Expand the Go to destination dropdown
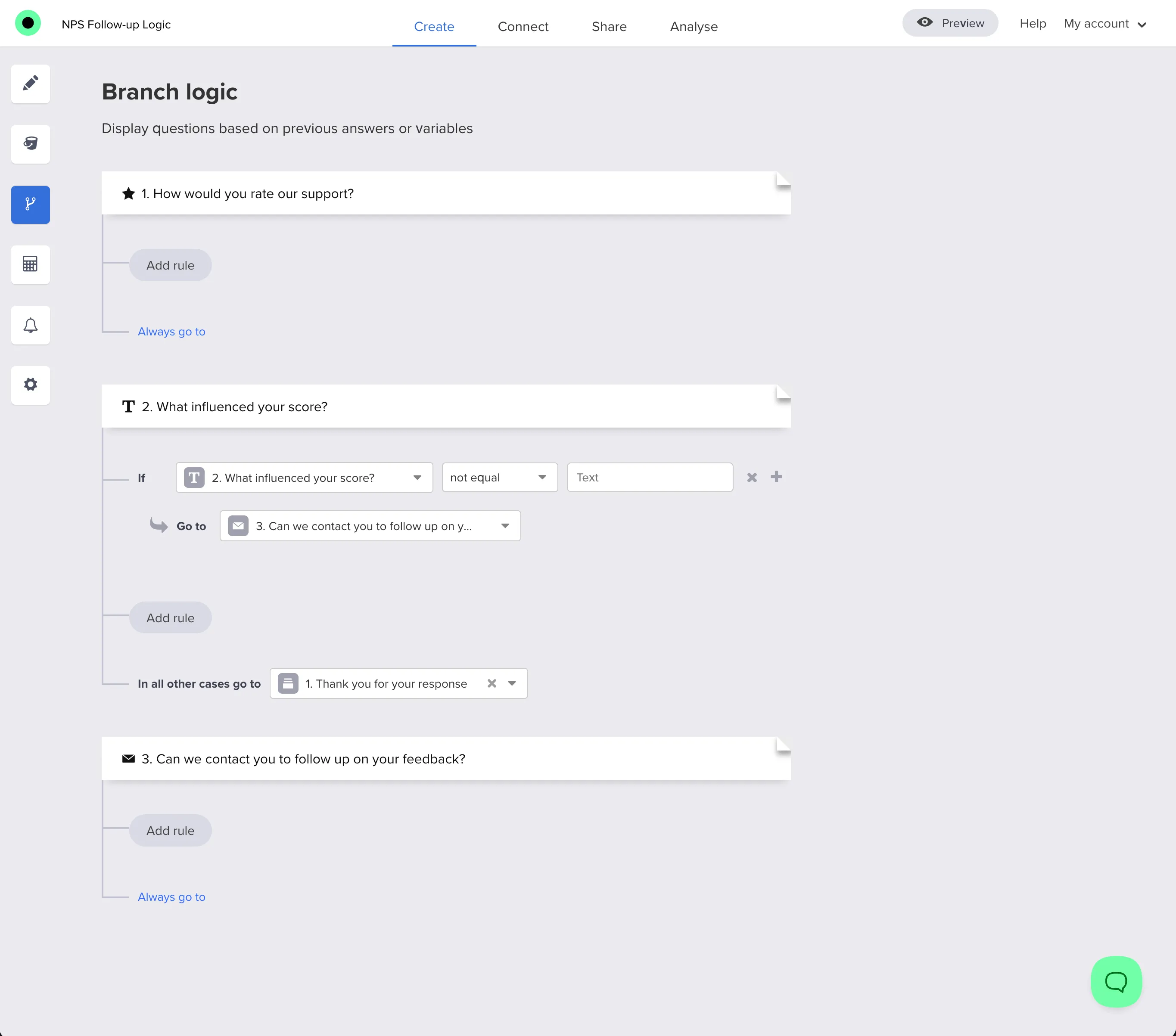The image size is (1176, 1036). (x=369, y=526)
